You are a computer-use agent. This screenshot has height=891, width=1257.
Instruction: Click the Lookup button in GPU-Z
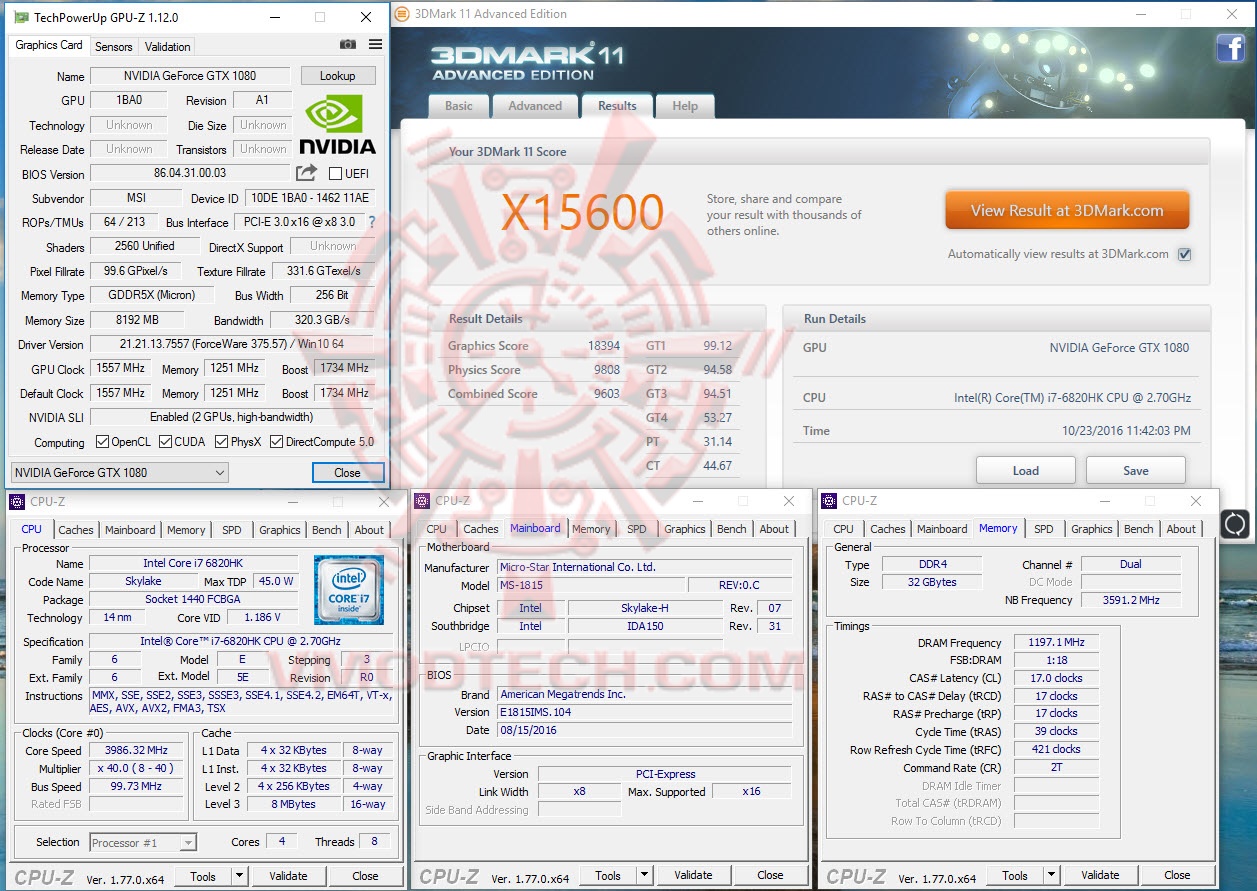337,76
